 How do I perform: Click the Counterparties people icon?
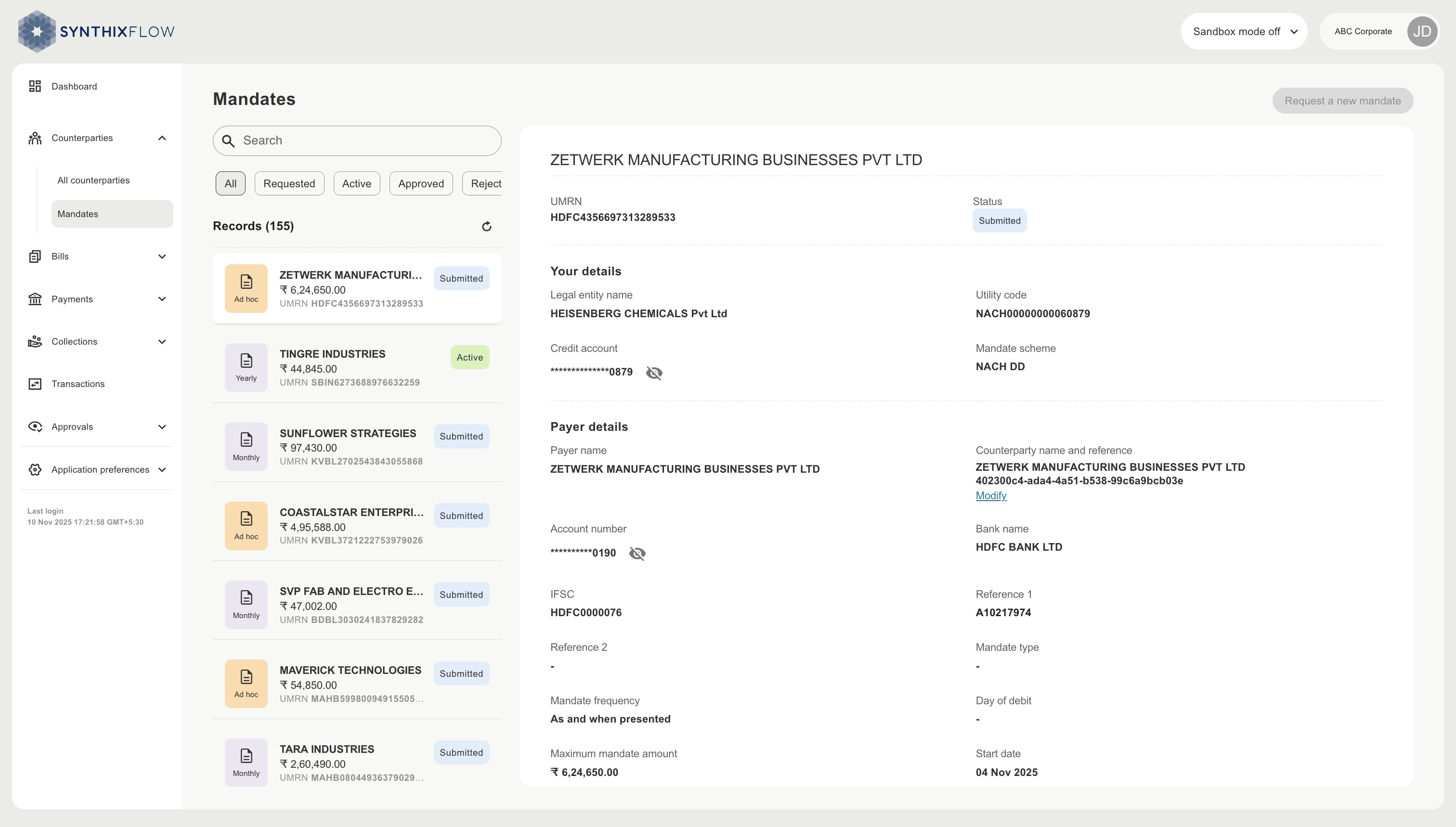tap(35, 138)
